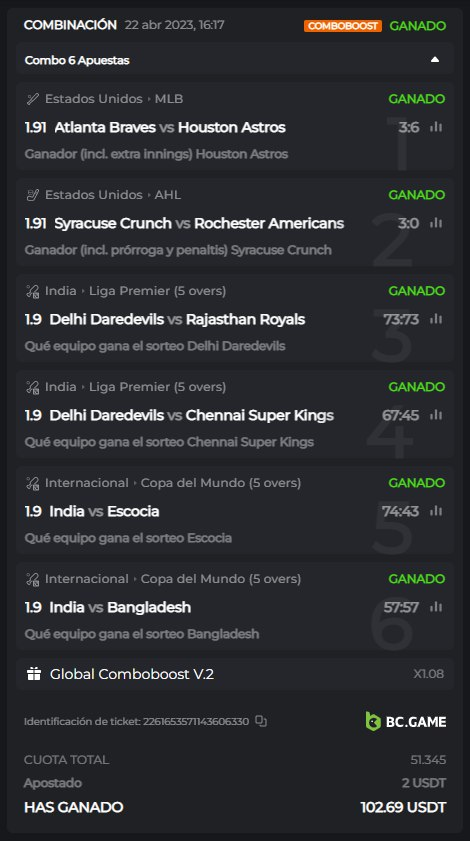This screenshot has width=470, height=841.
Task: Open stats icon for Syracuse Crunch match
Action: click(436, 223)
